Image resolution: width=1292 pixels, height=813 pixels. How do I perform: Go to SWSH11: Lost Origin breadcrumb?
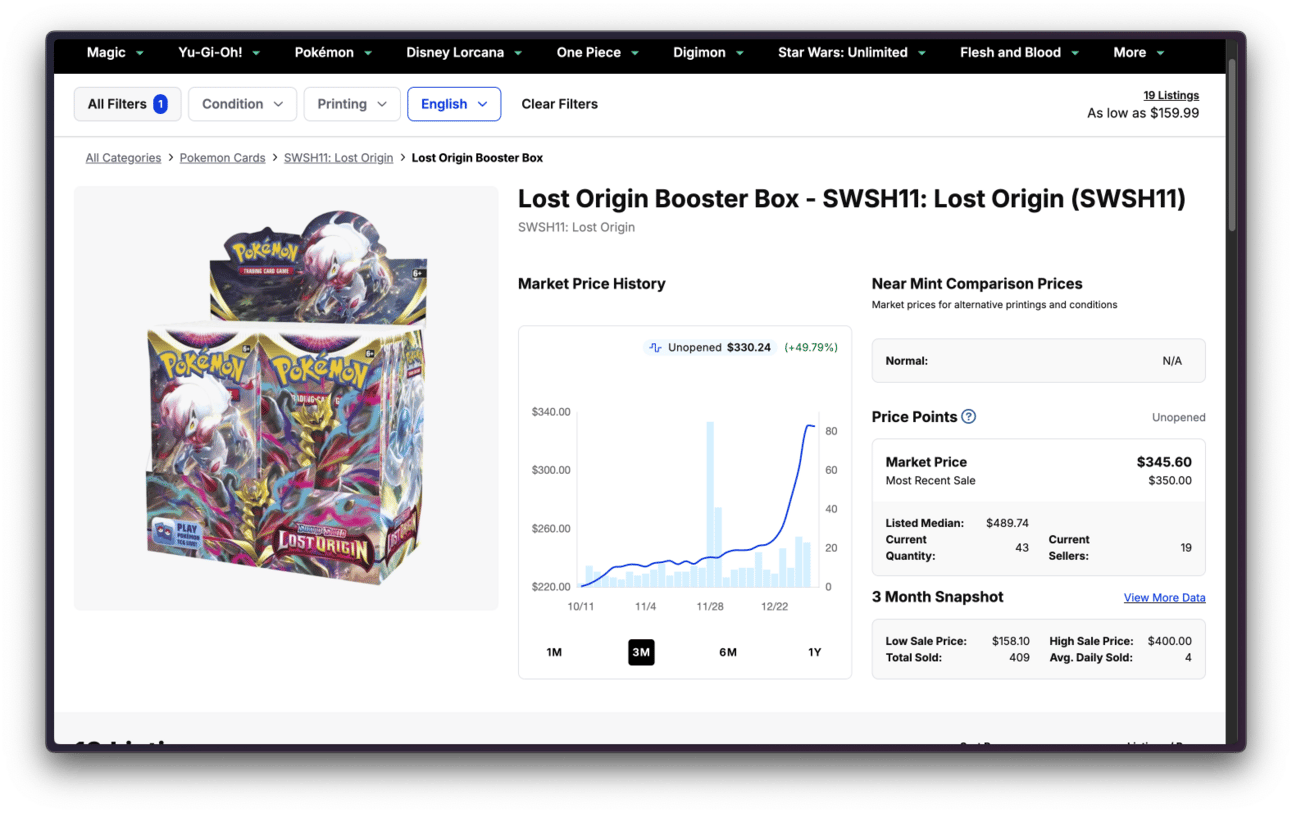click(x=338, y=158)
